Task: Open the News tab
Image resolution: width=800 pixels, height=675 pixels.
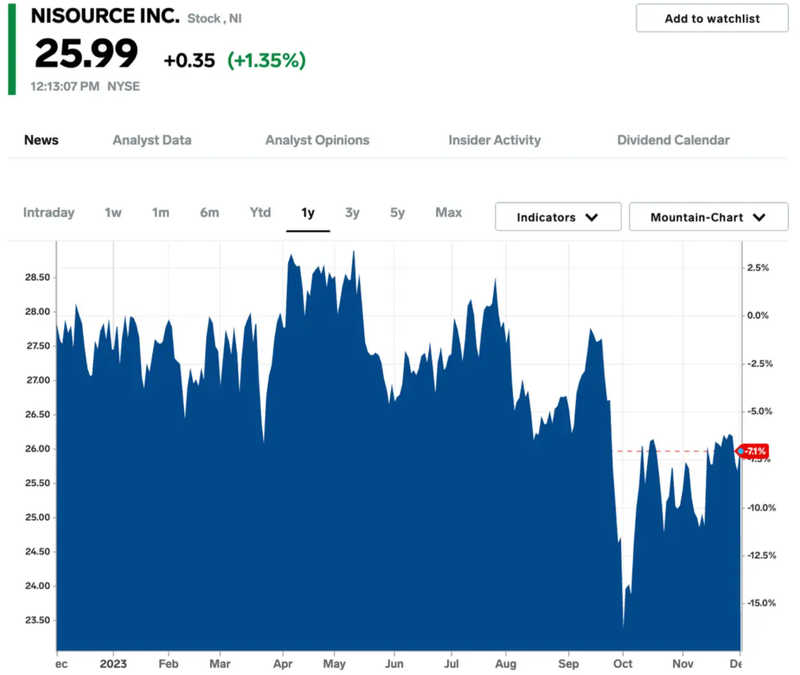Action: coord(41,140)
